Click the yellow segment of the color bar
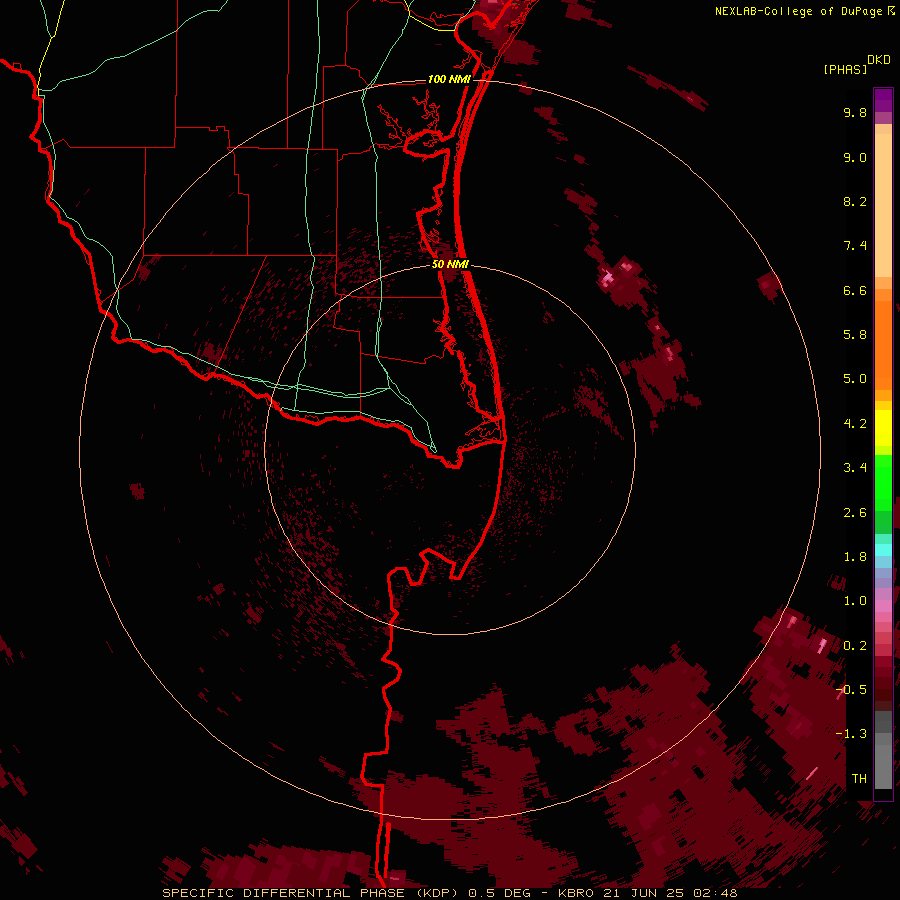The image size is (900, 900). [883, 428]
